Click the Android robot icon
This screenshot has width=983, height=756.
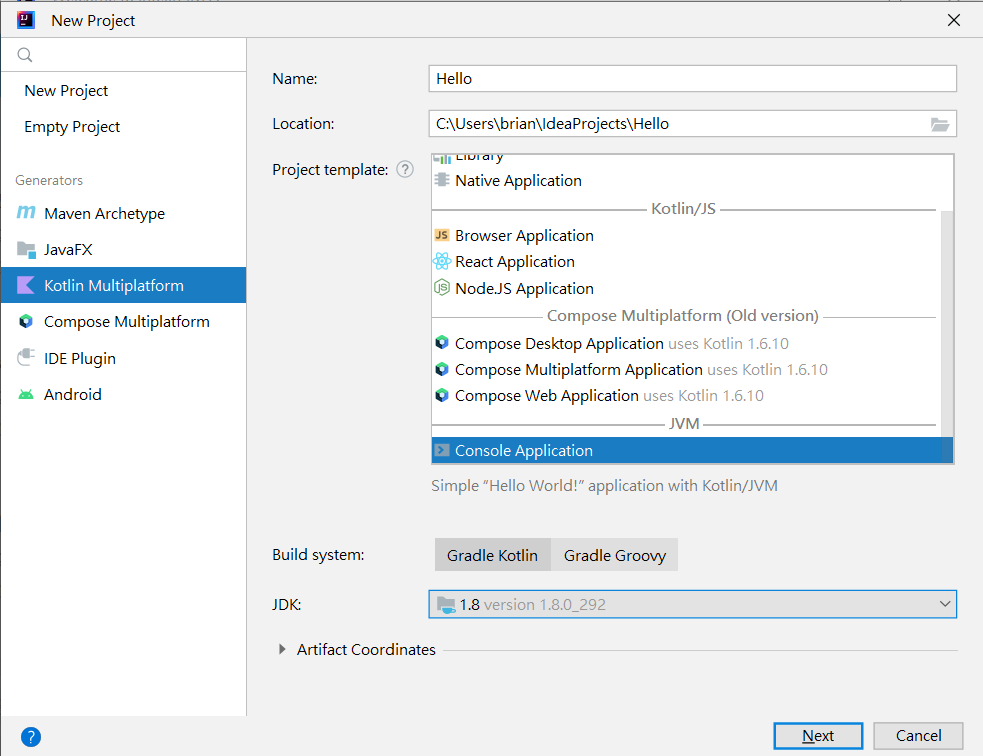(x=26, y=394)
